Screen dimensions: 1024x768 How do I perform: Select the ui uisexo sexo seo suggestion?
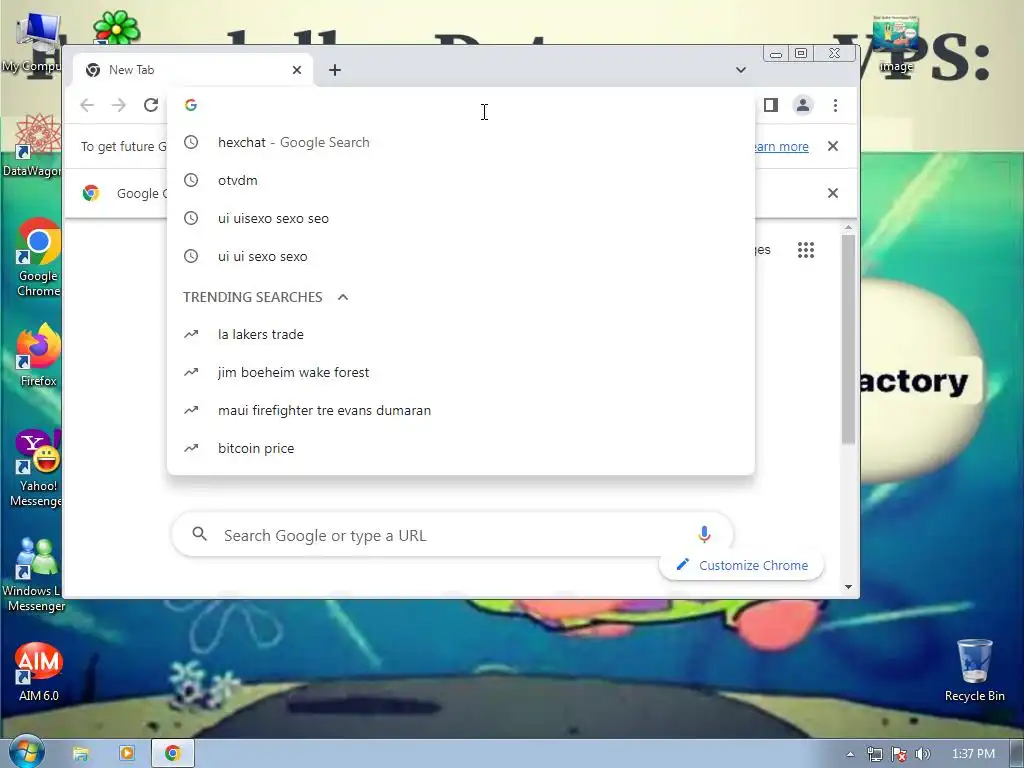[461, 218]
